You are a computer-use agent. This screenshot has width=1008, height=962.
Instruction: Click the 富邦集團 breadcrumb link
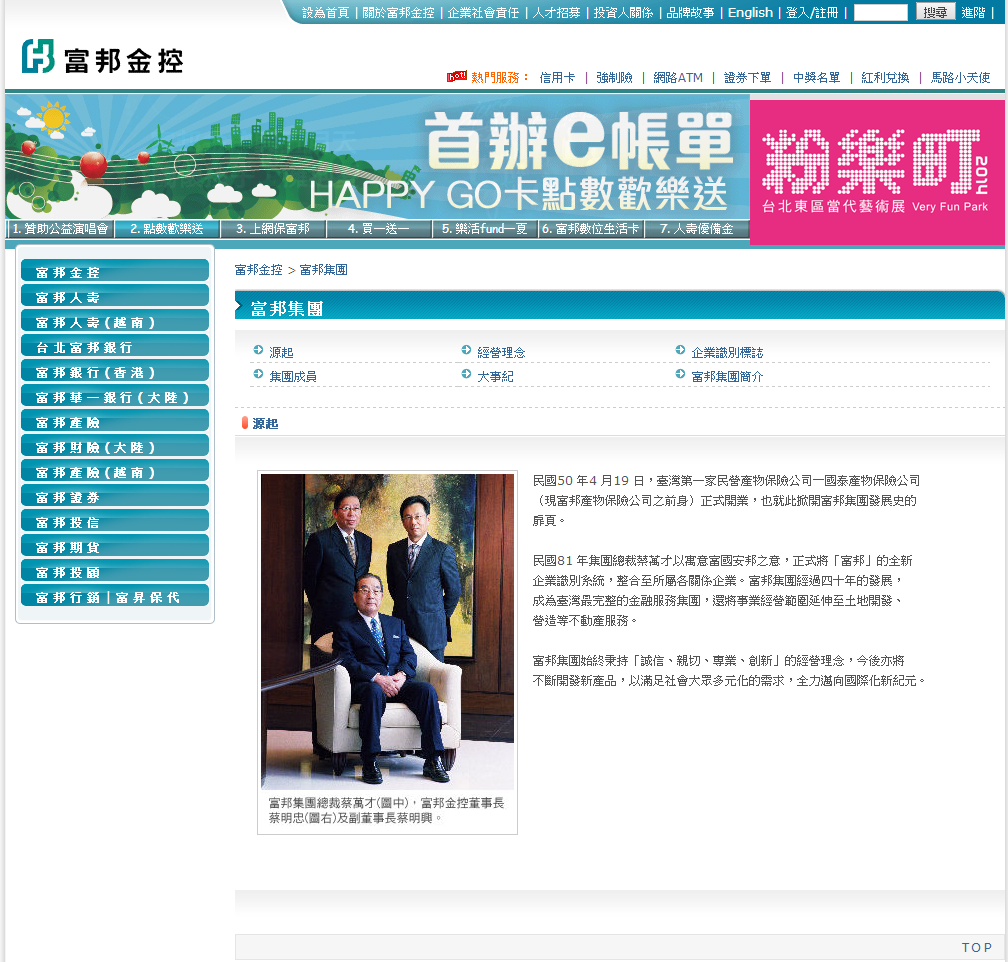[323, 270]
